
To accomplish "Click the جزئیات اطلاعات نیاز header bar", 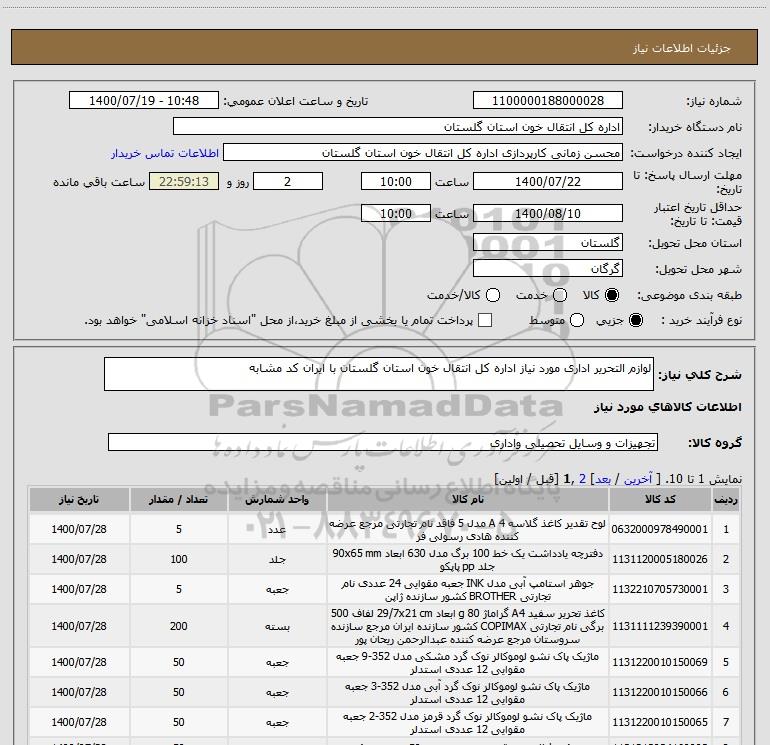I will [384, 47].
